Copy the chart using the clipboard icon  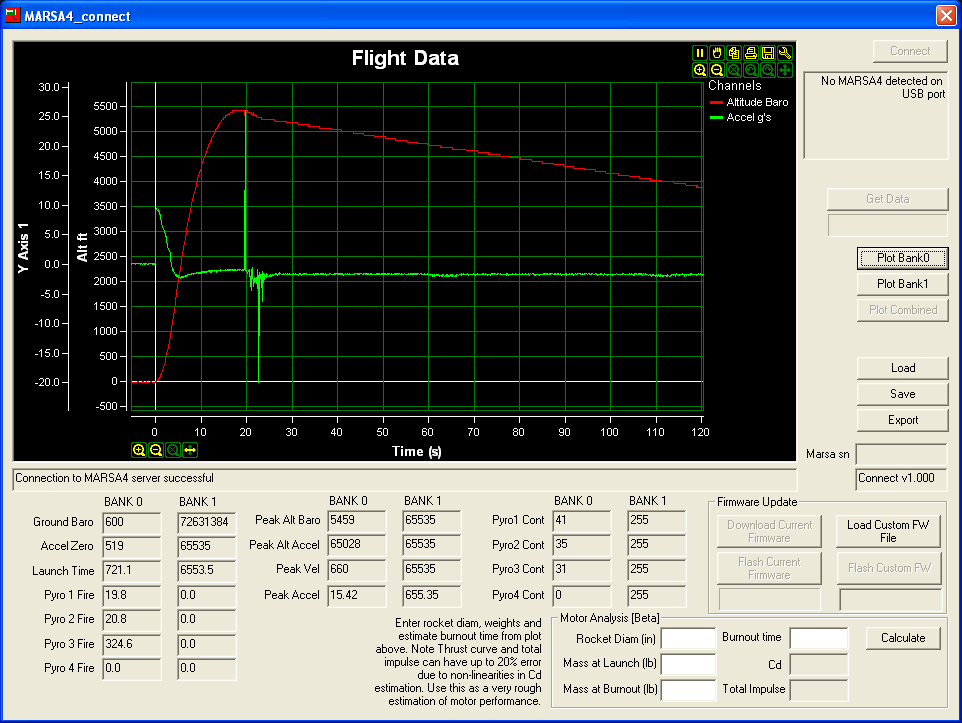coord(734,53)
